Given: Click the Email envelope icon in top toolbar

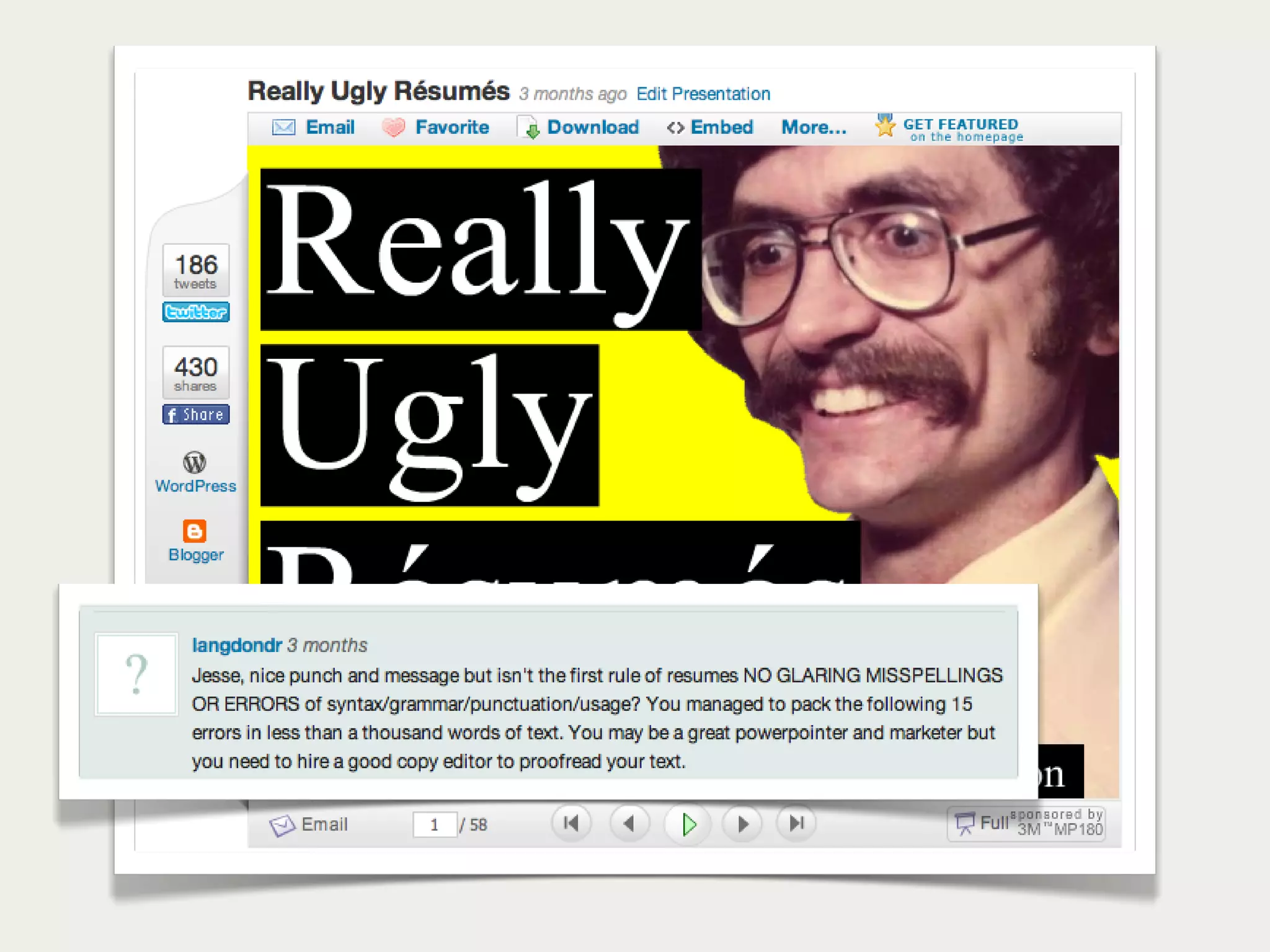Looking at the screenshot, I should click(x=283, y=128).
